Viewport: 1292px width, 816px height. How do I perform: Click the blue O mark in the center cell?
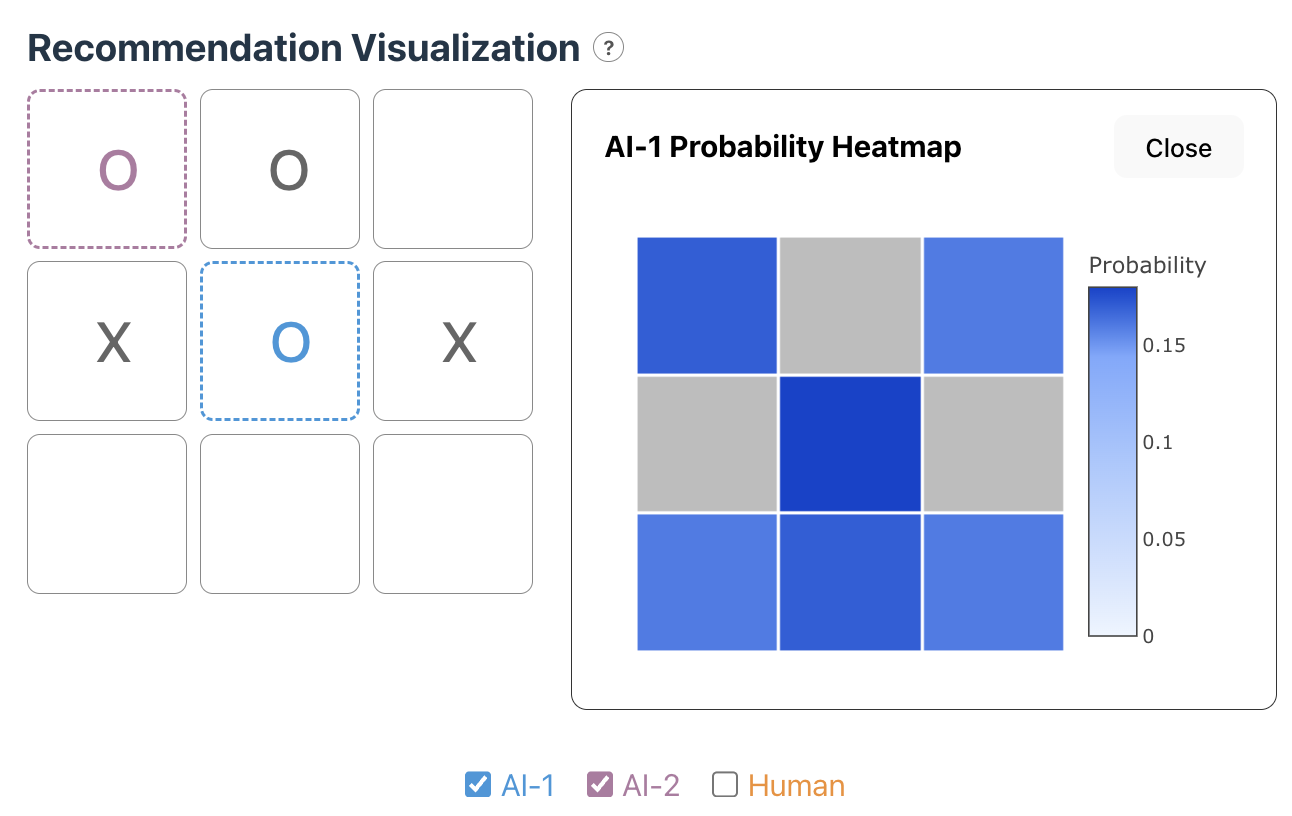tap(279, 340)
